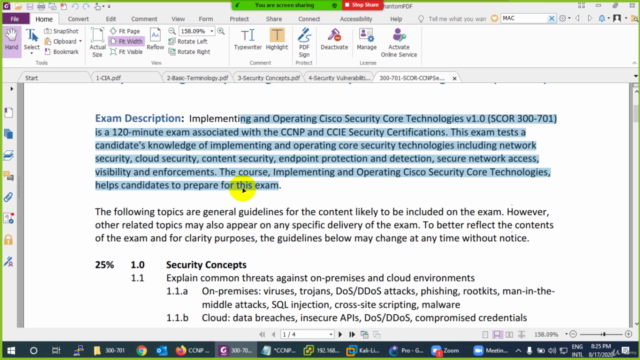Image resolution: width=640 pixels, height=360 pixels.
Task: Close the 300-701-SCOR document tab
Action: pos(454,78)
